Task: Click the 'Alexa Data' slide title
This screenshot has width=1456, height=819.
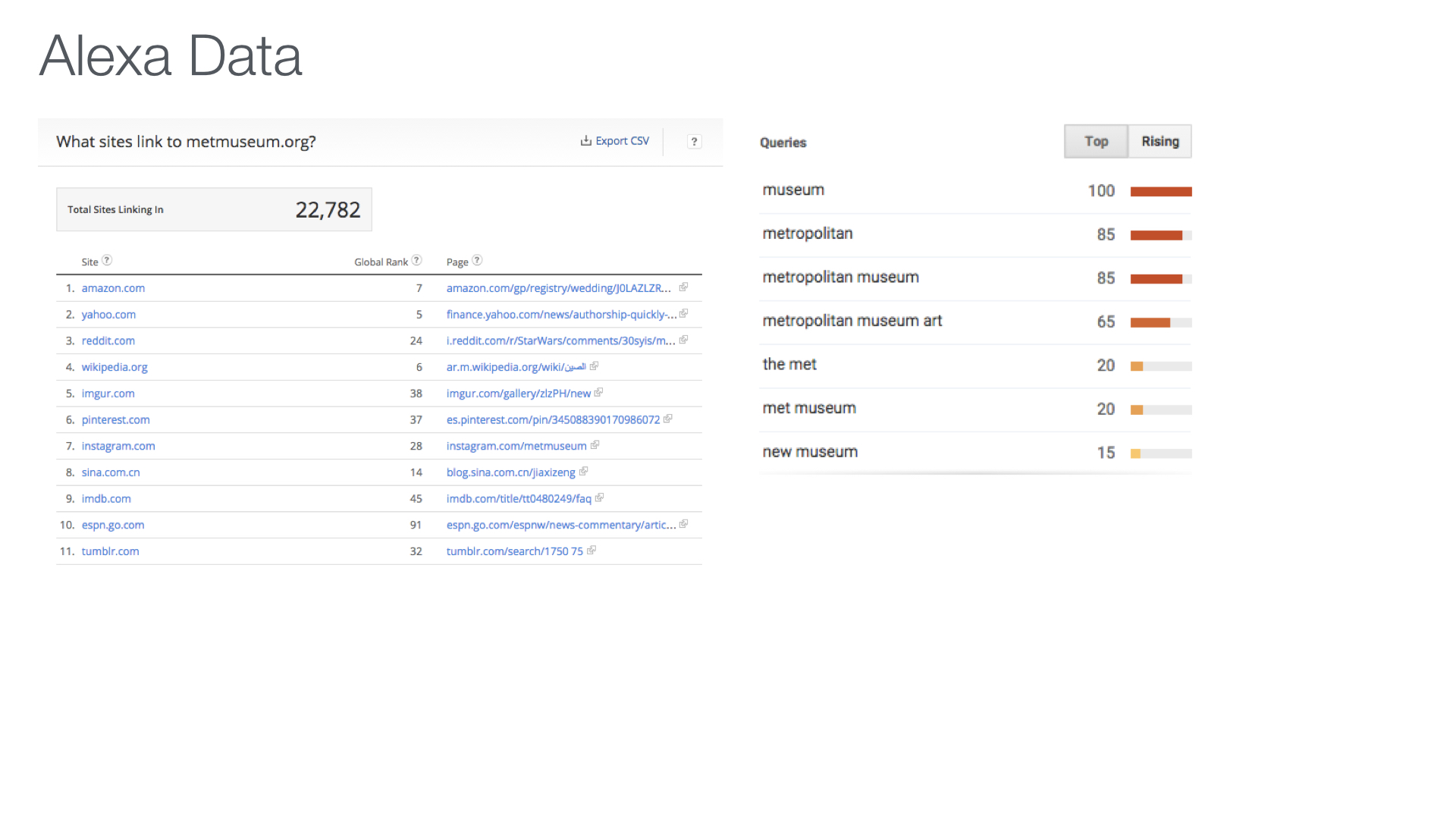Action: click(171, 56)
